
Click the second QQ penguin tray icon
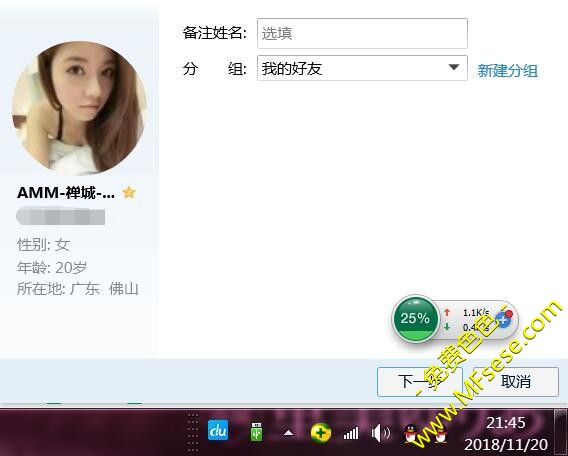(440, 433)
